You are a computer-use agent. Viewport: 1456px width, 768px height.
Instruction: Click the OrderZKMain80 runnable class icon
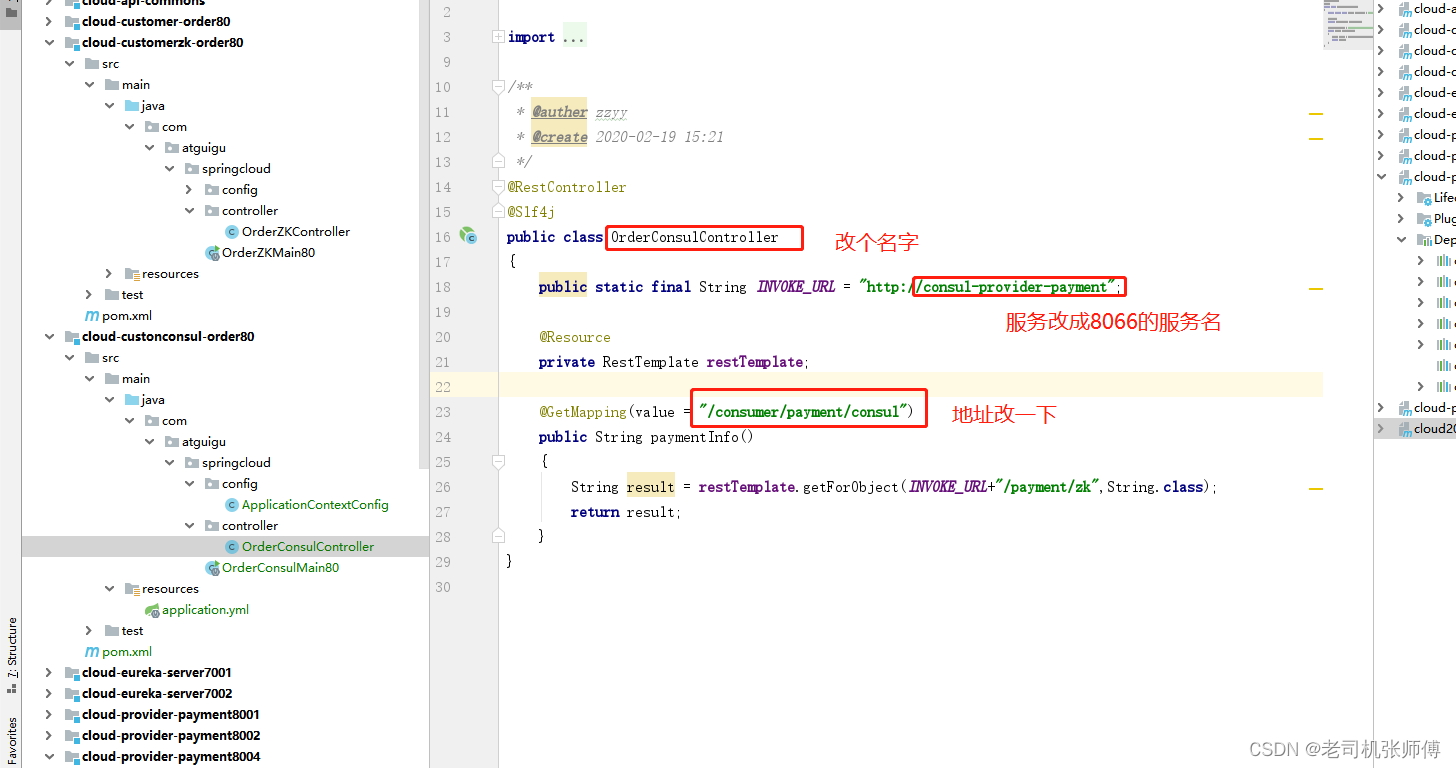pos(212,253)
